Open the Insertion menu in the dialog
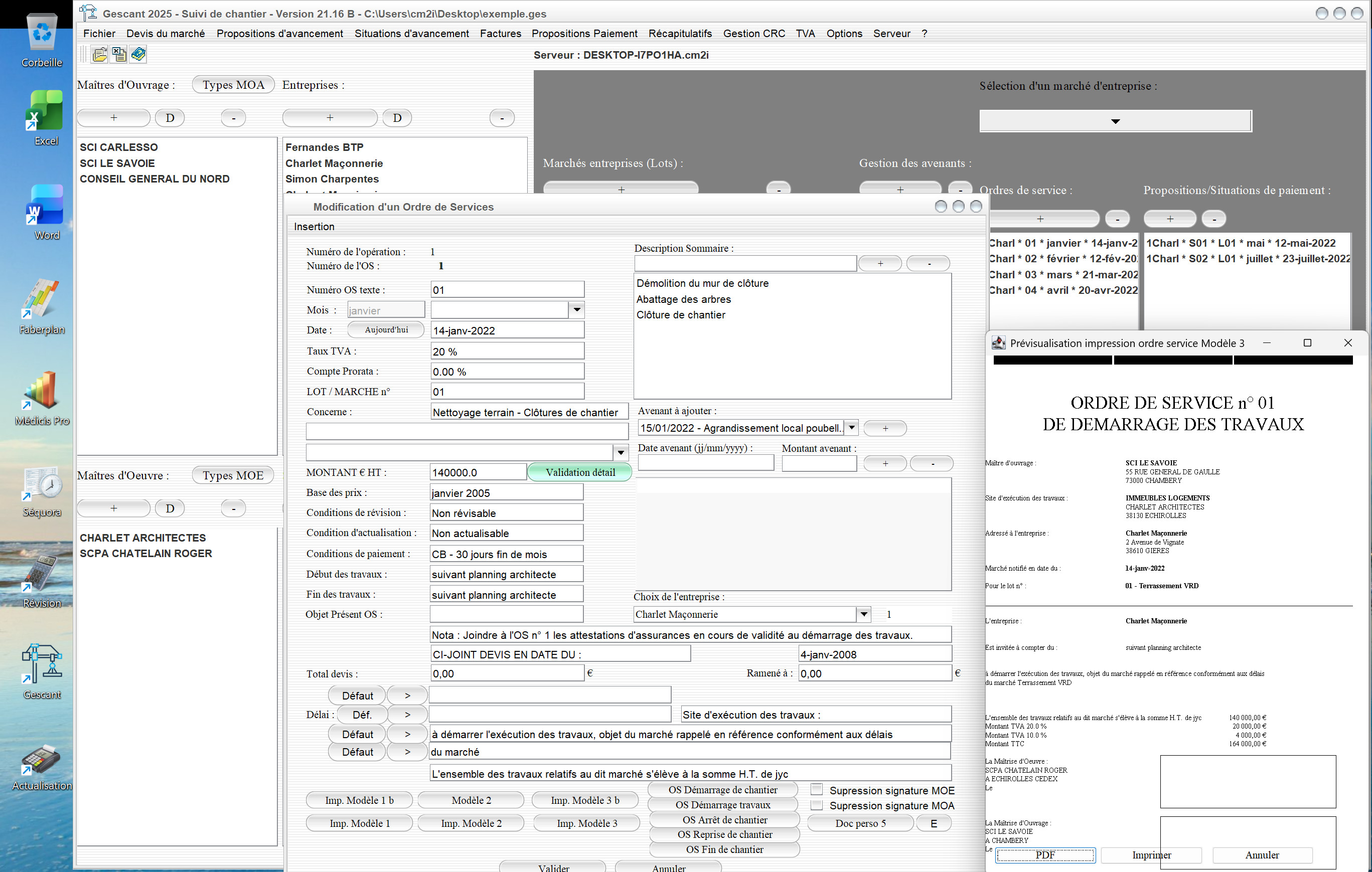 point(314,227)
